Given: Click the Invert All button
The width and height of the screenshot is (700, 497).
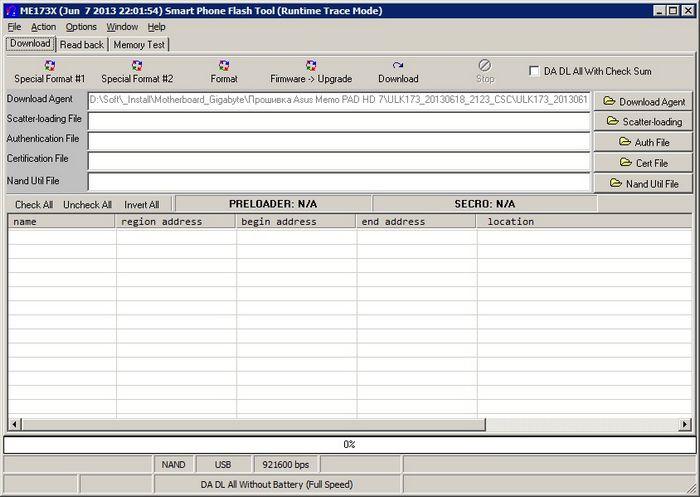Looking at the screenshot, I should tap(141, 204).
